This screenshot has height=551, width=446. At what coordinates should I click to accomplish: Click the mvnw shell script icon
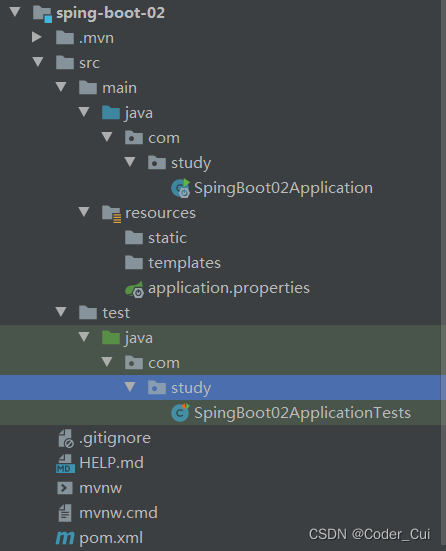pyautogui.click(x=65, y=488)
